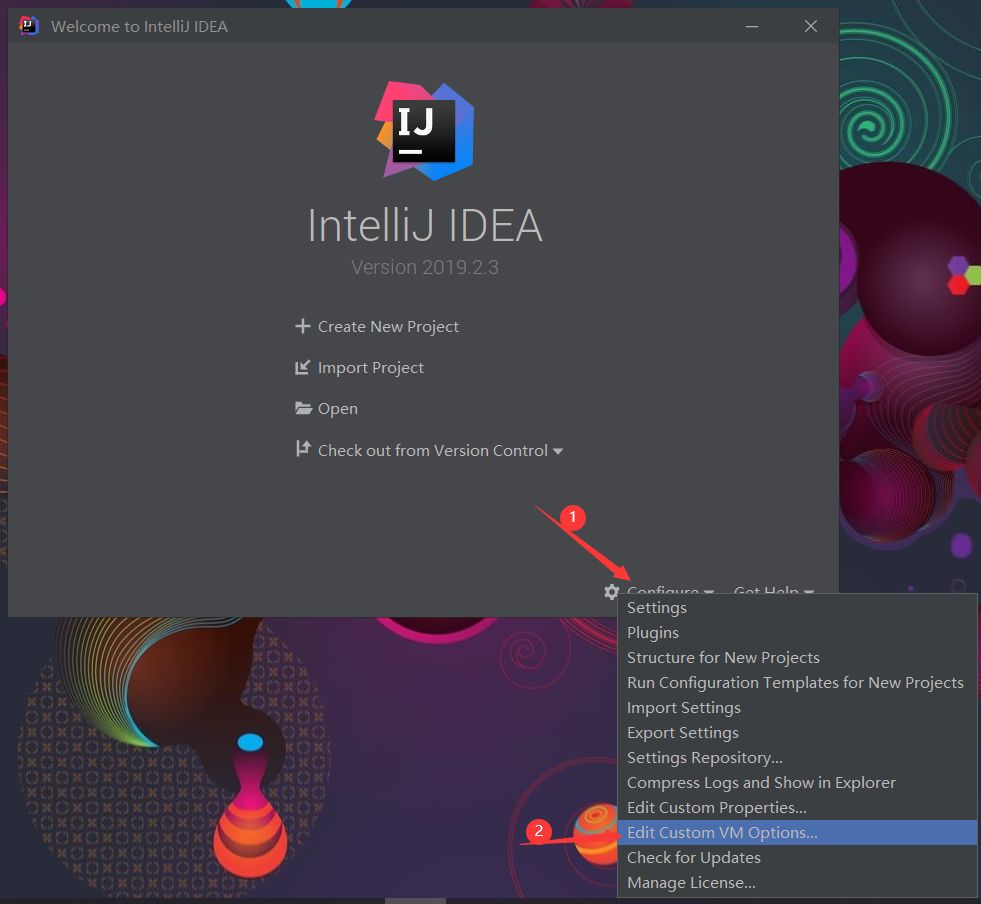Open the Import Project link
Screen dimensions: 981x904
pyautogui.click(x=370, y=368)
